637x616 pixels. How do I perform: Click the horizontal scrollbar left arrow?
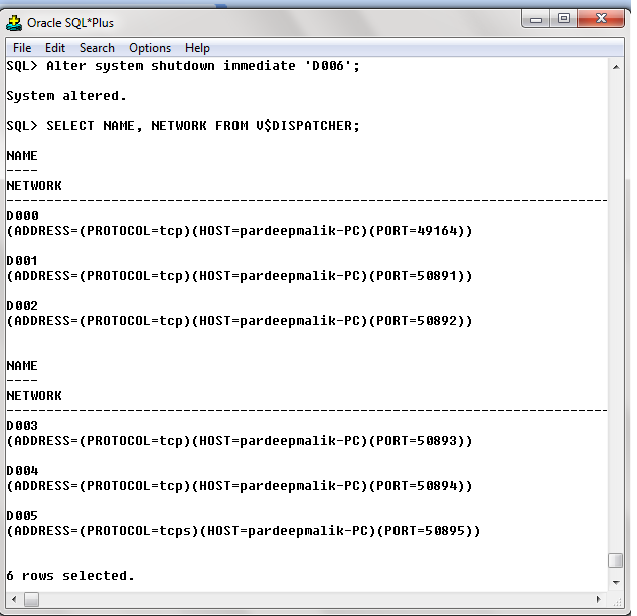pos(14,599)
